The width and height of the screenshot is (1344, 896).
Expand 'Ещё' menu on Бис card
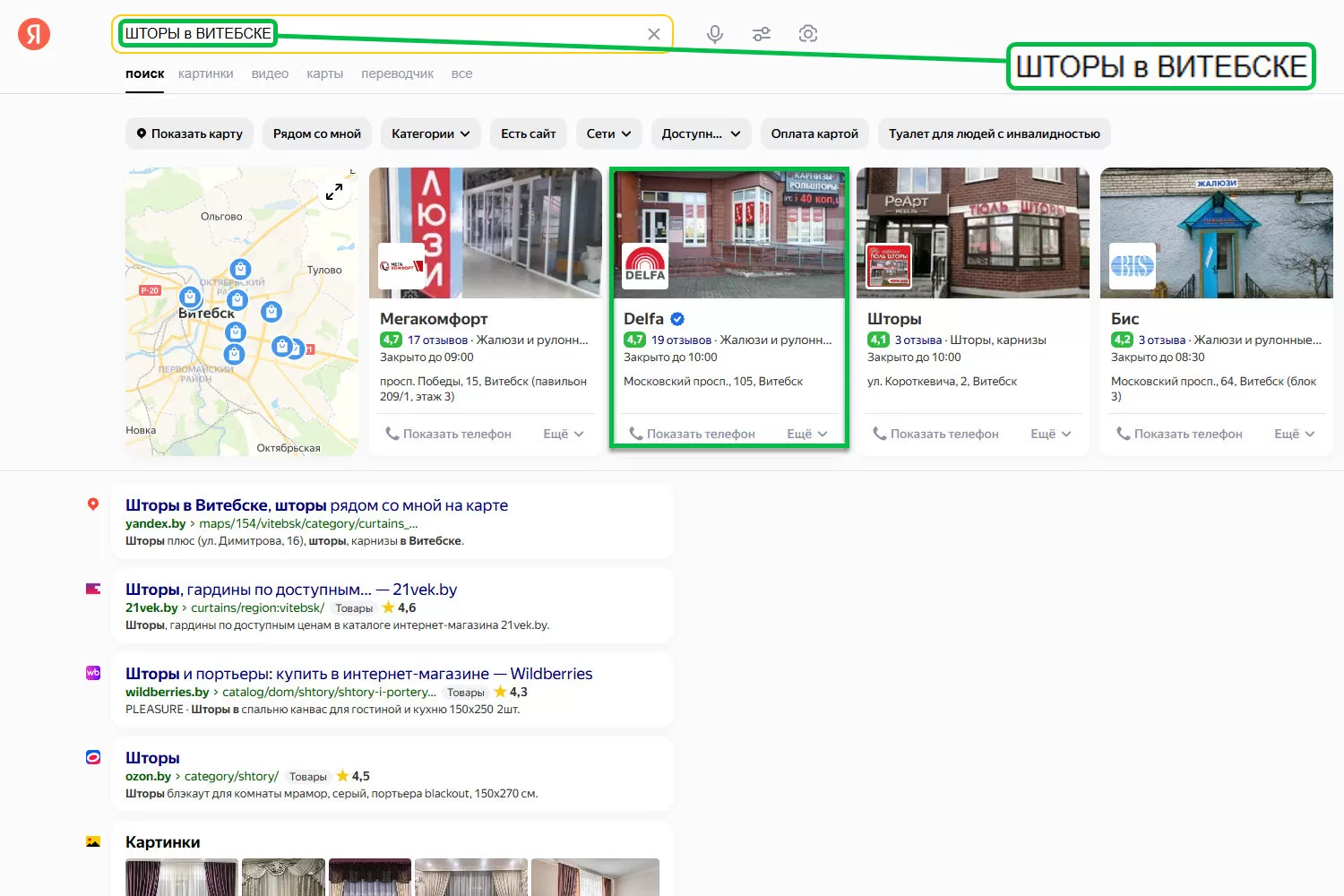click(x=1294, y=434)
